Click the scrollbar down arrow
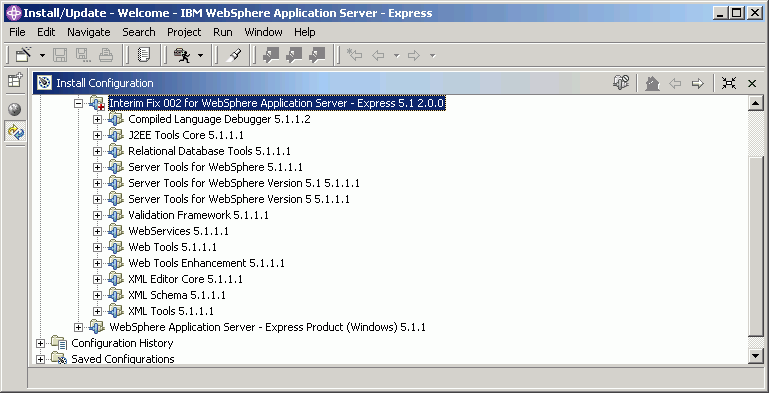The height and width of the screenshot is (393, 769). coord(756,355)
